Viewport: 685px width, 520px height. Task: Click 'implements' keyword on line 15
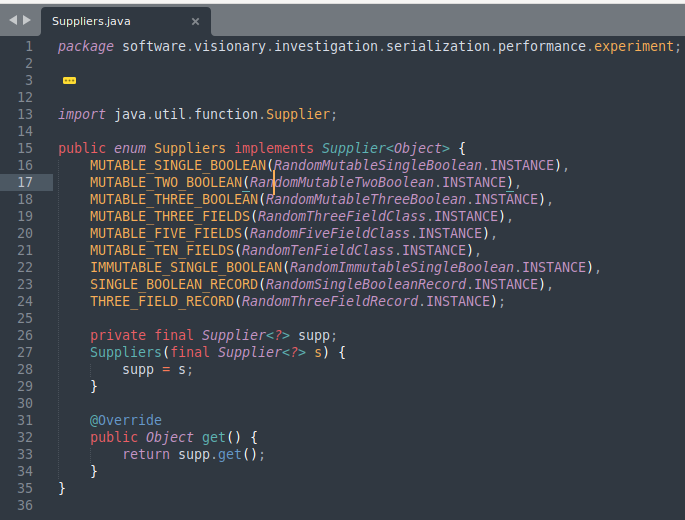point(274,149)
